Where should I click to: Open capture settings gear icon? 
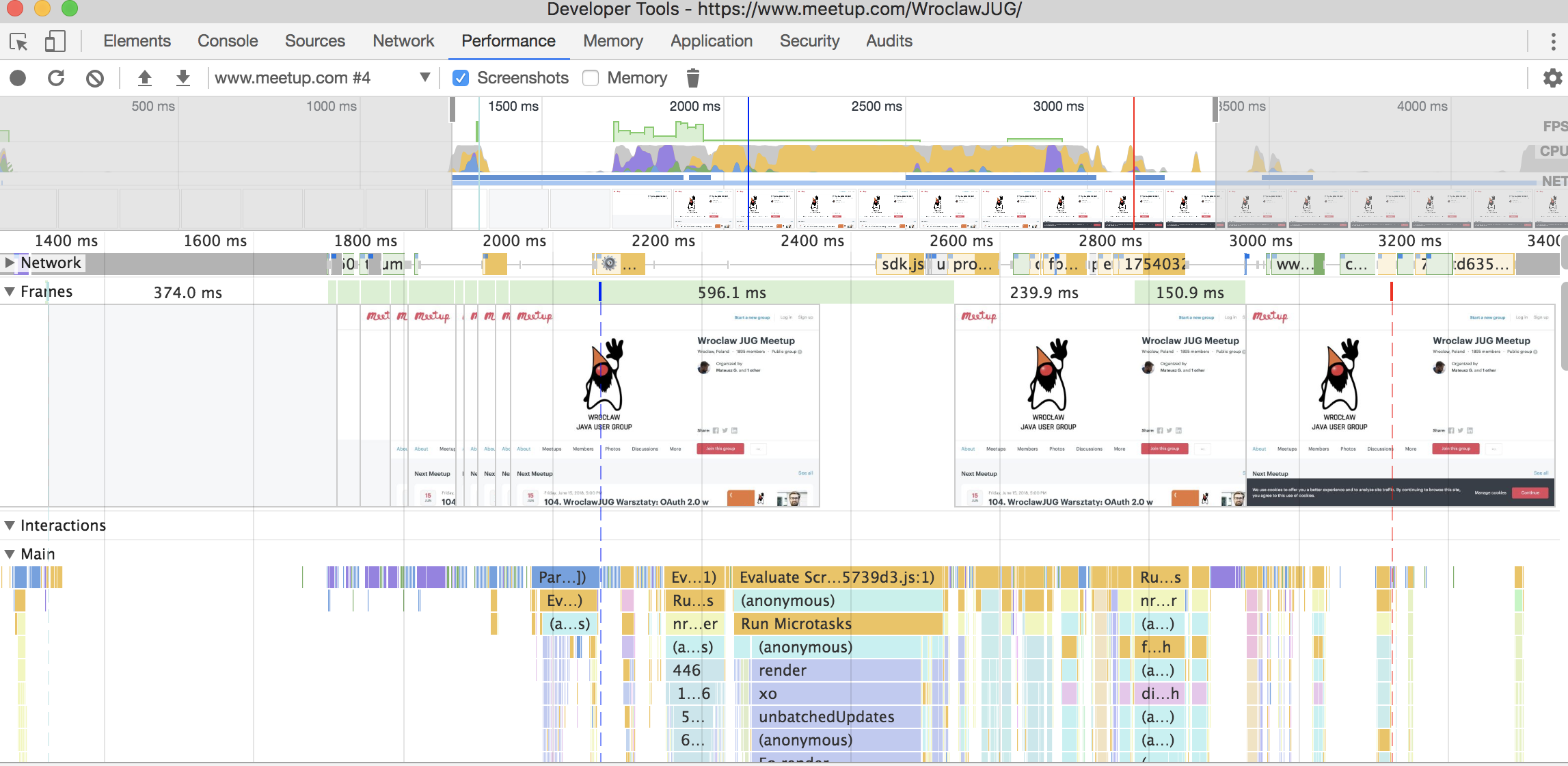[1552, 78]
